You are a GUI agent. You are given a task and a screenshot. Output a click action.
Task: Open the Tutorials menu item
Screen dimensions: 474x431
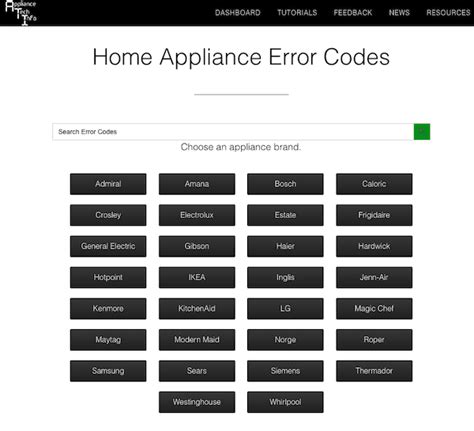[297, 13]
